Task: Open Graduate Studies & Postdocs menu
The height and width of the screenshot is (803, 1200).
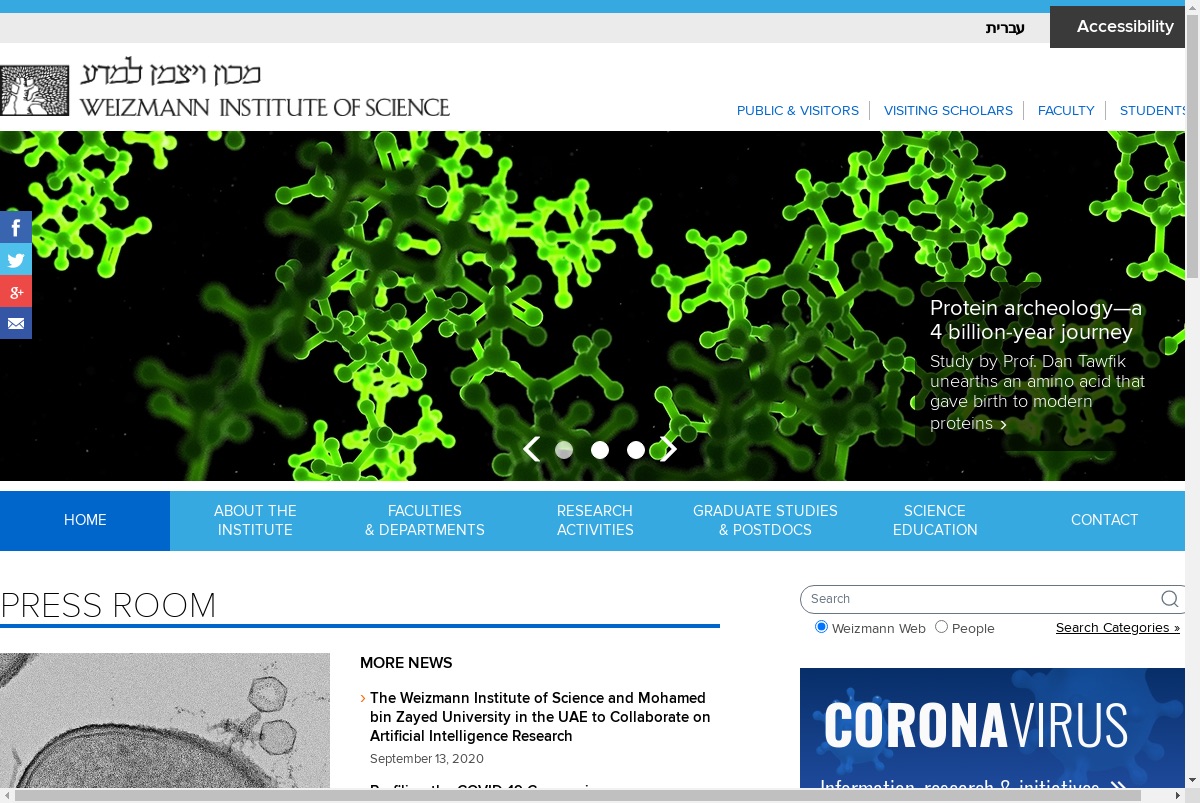Action: pos(765,520)
